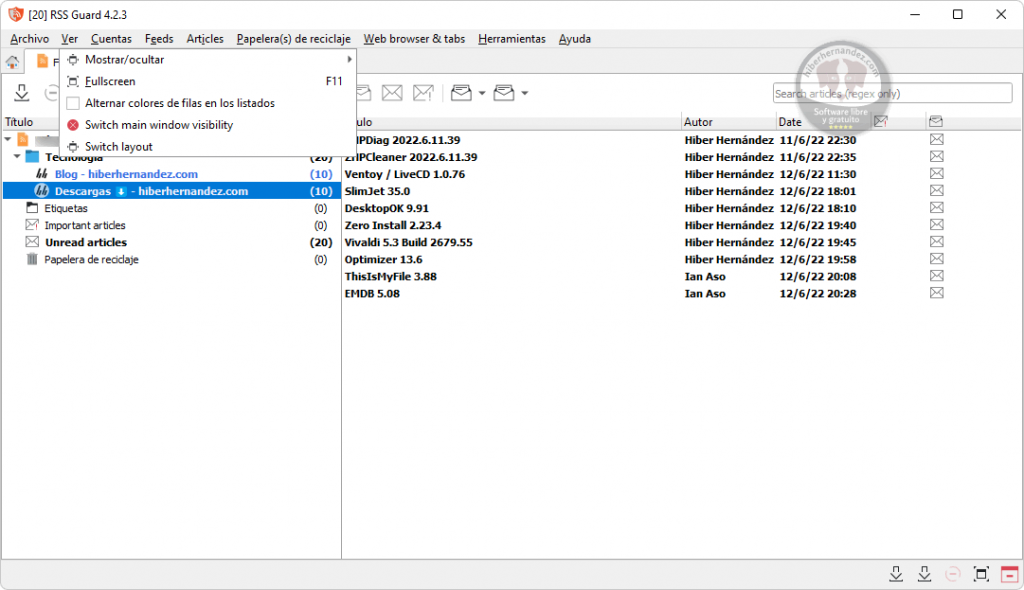Click the envelope with exclamation toolbar icon
The height and width of the screenshot is (590, 1024).
(x=423, y=93)
